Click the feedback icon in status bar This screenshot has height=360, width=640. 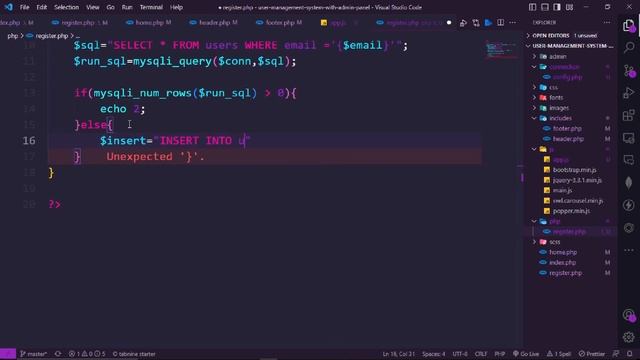616,354
